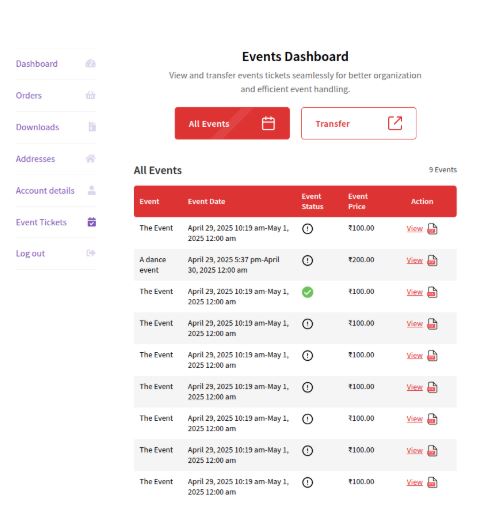Open View link for A dance event

414,260
